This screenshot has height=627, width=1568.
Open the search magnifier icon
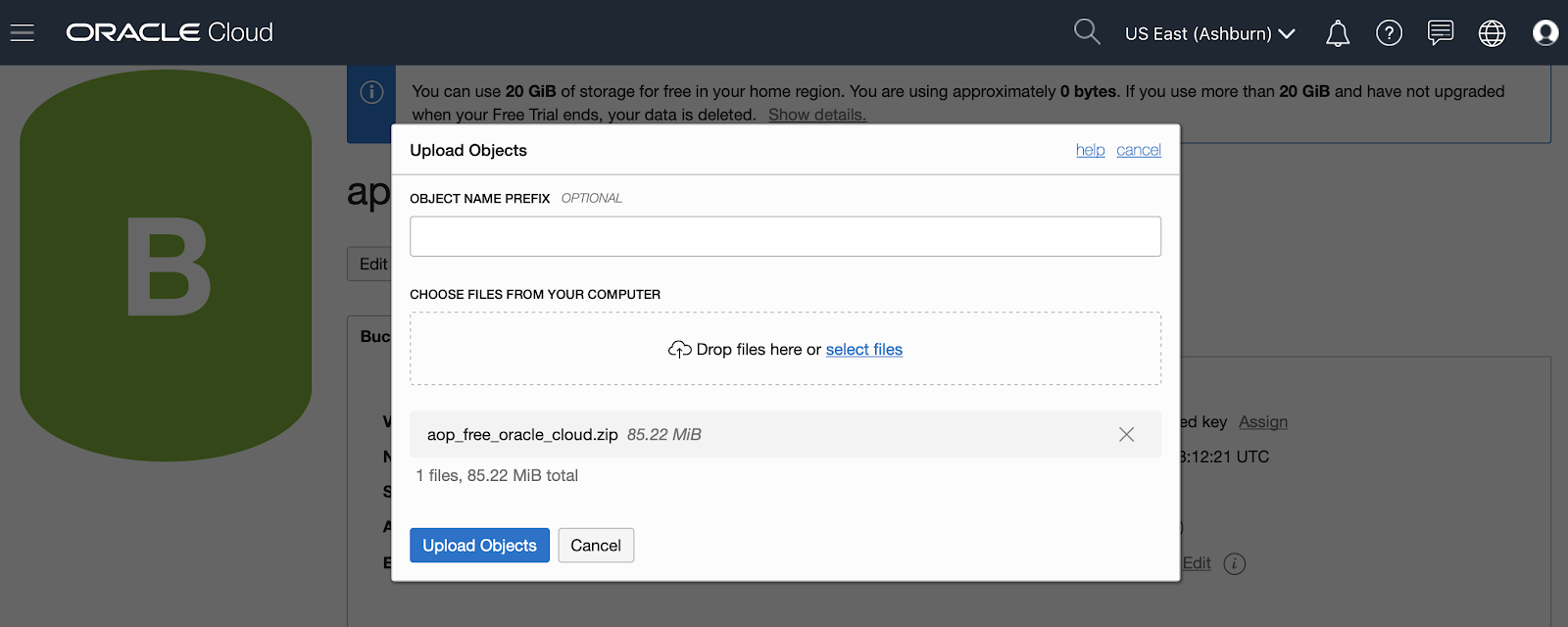[x=1087, y=31]
